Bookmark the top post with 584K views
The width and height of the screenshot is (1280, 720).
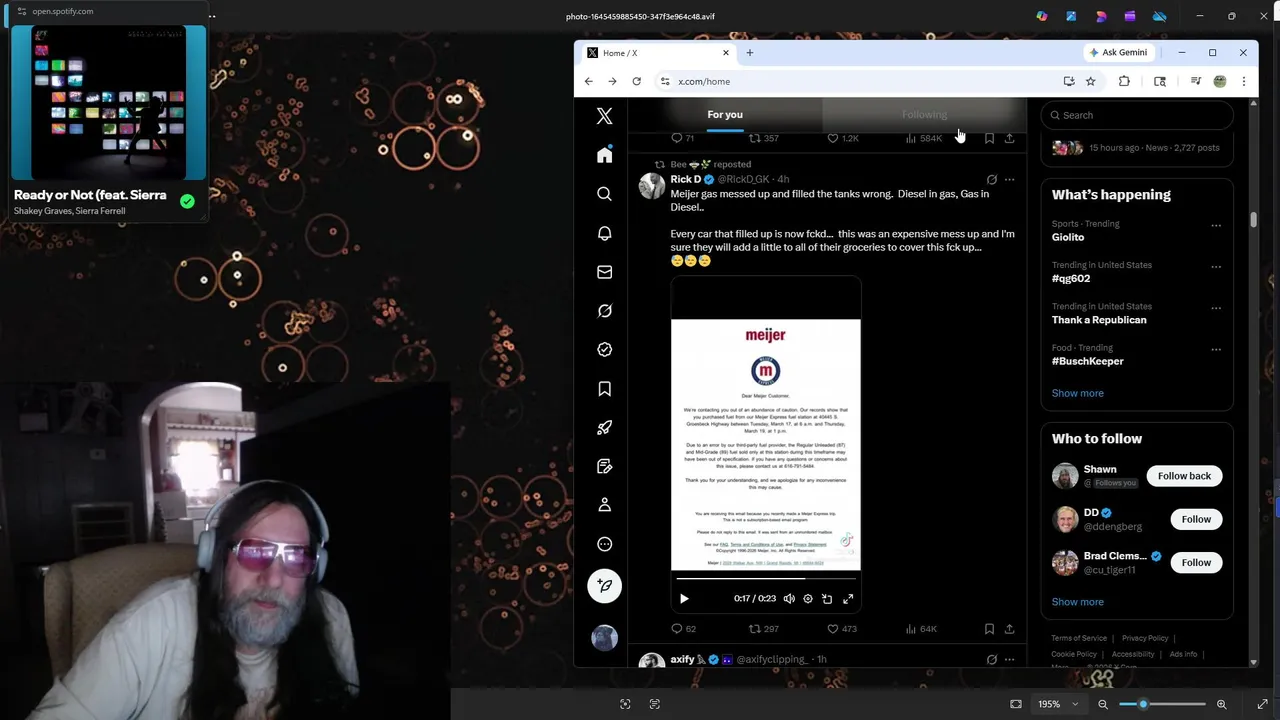coord(989,138)
